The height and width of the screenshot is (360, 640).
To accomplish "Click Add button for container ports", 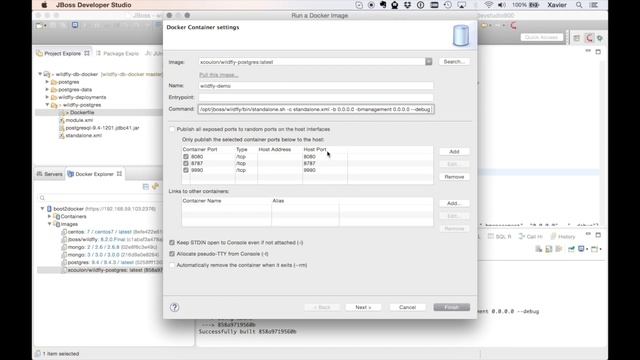I will [454, 151].
